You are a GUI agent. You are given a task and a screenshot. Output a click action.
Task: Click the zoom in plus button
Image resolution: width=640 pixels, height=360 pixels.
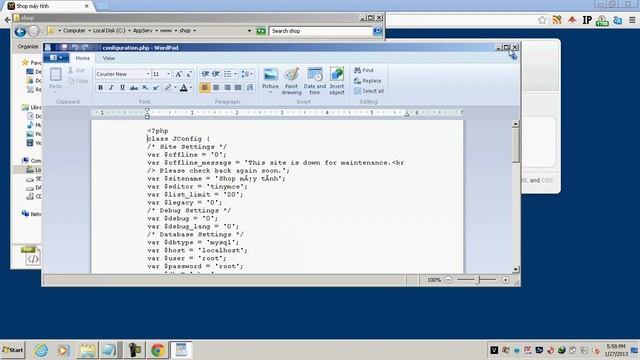point(505,280)
